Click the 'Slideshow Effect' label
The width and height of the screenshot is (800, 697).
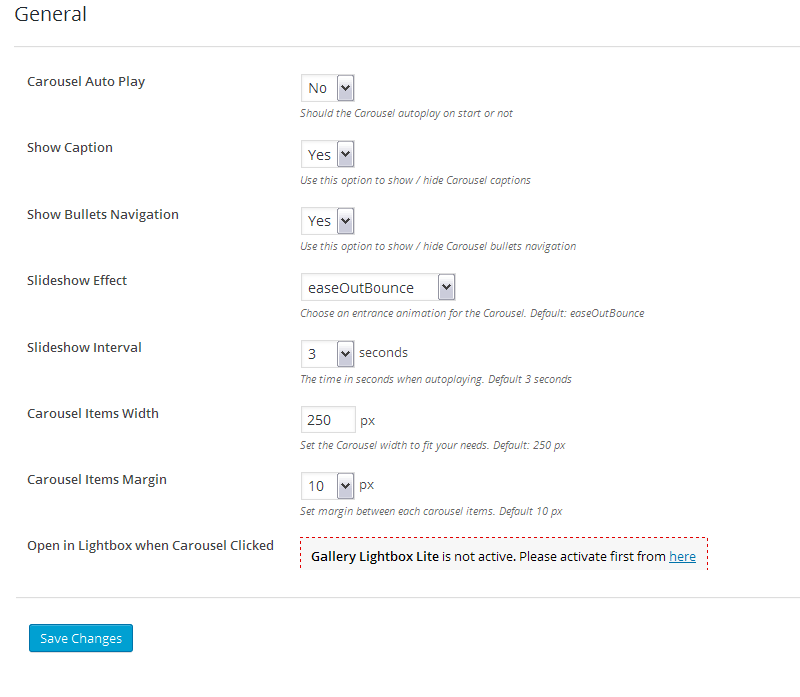(77, 280)
